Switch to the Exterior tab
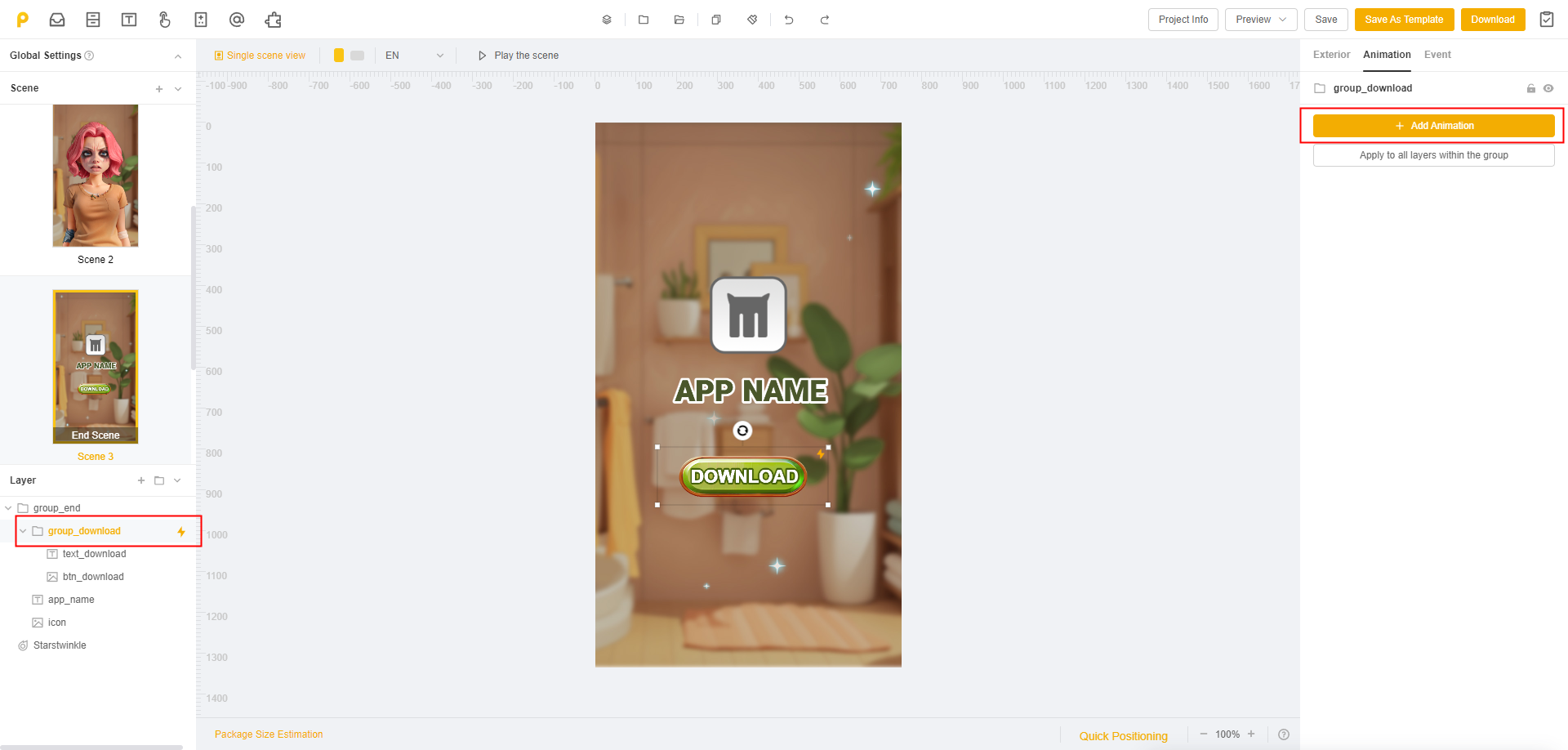Viewport: 1568px width, 750px height. [x=1331, y=55]
